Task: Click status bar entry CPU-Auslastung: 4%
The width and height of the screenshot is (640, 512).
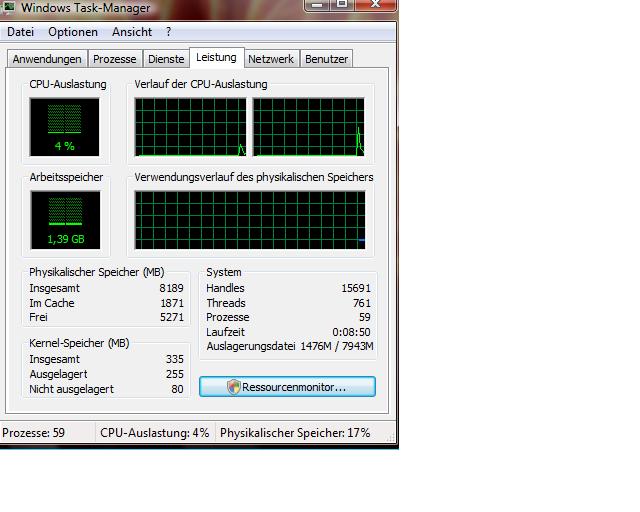Action: tap(155, 433)
